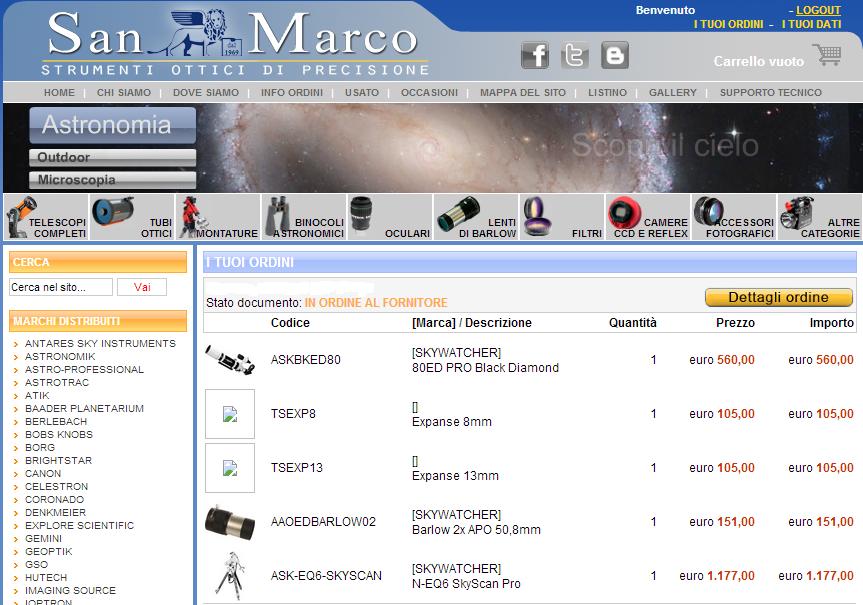The width and height of the screenshot is (863, 605).
Task: Open Telescopi Completi category
Action: 46,217
